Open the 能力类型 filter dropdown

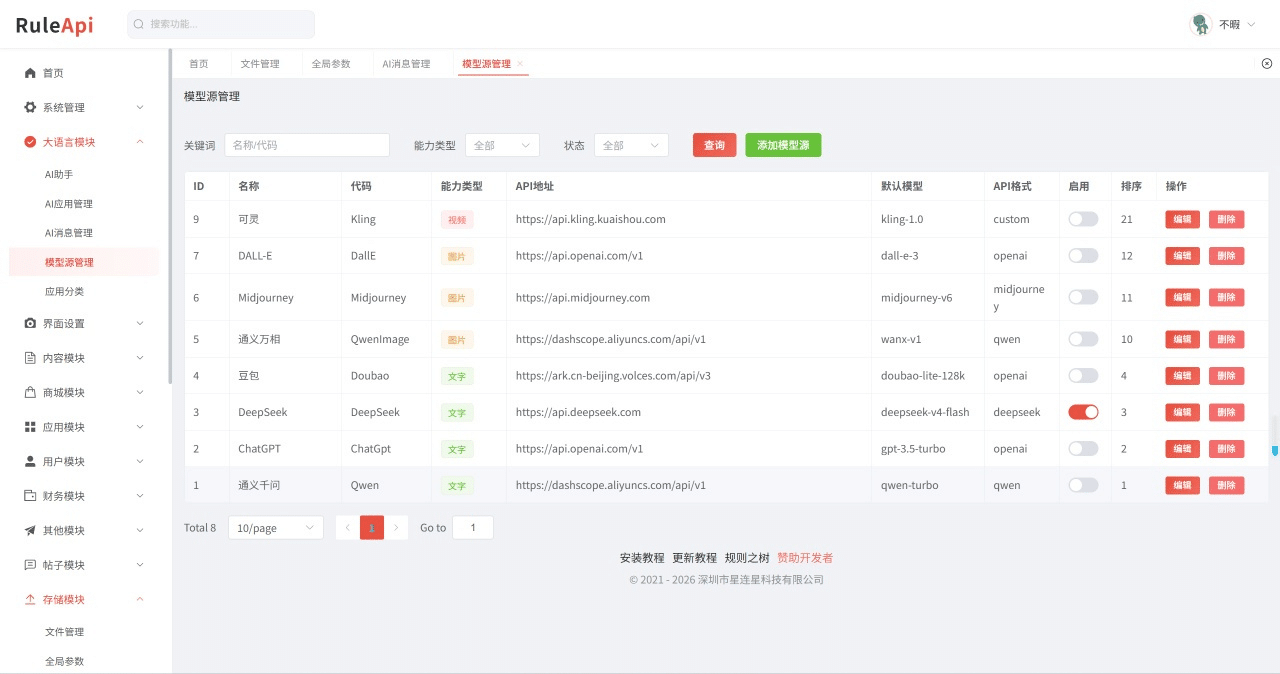coord(502,145)
